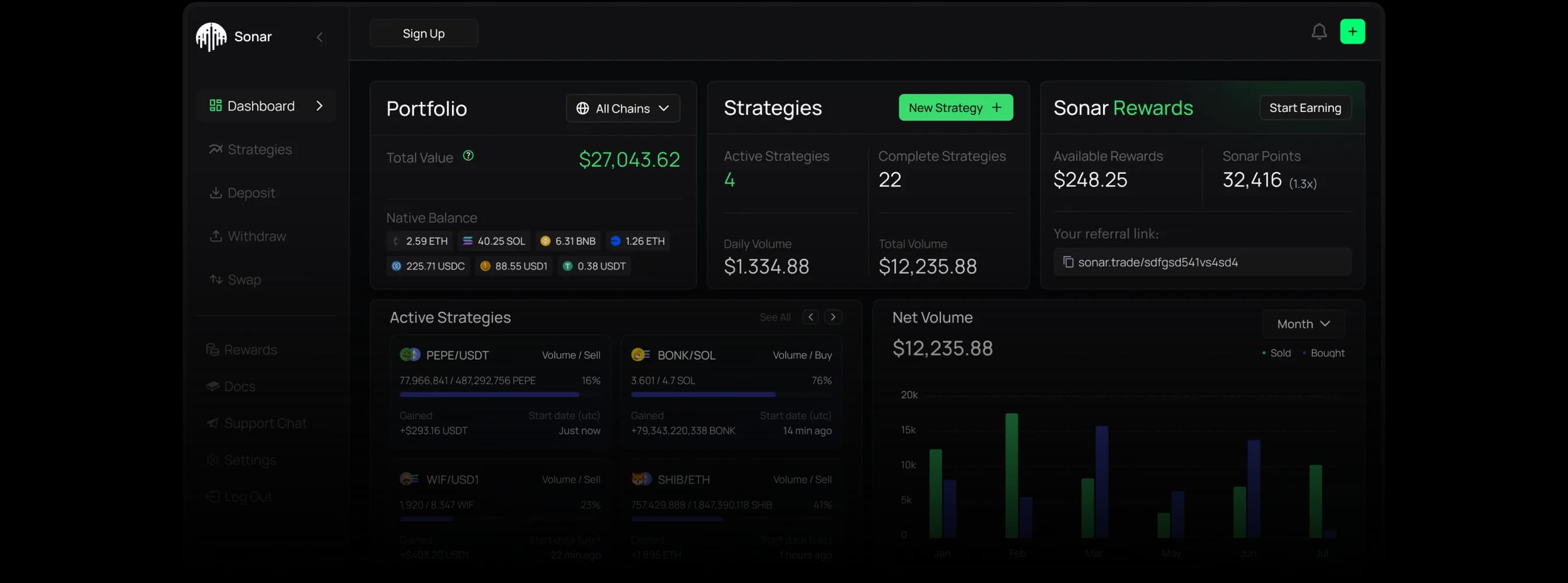Click the Dashboard grid icon

pyautogui.click(x=215, y=106)
